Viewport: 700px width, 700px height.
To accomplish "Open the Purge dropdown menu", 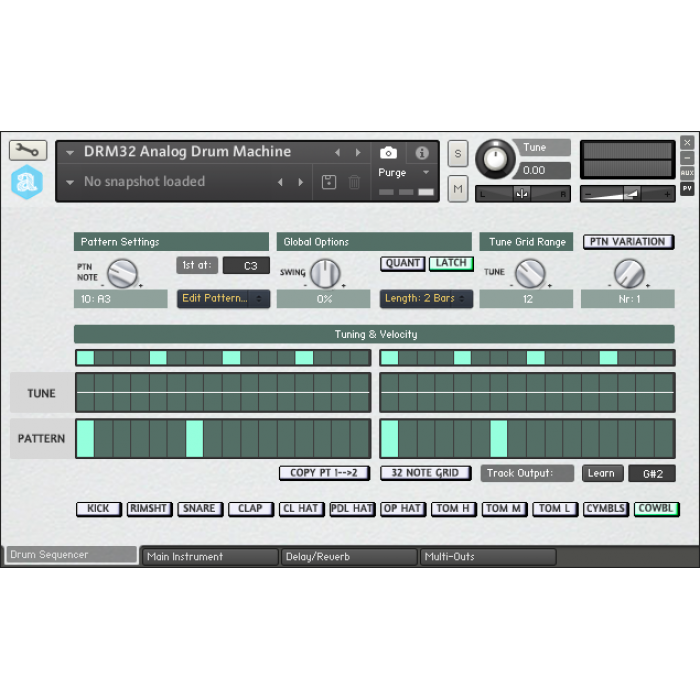I will coord(403,172).
